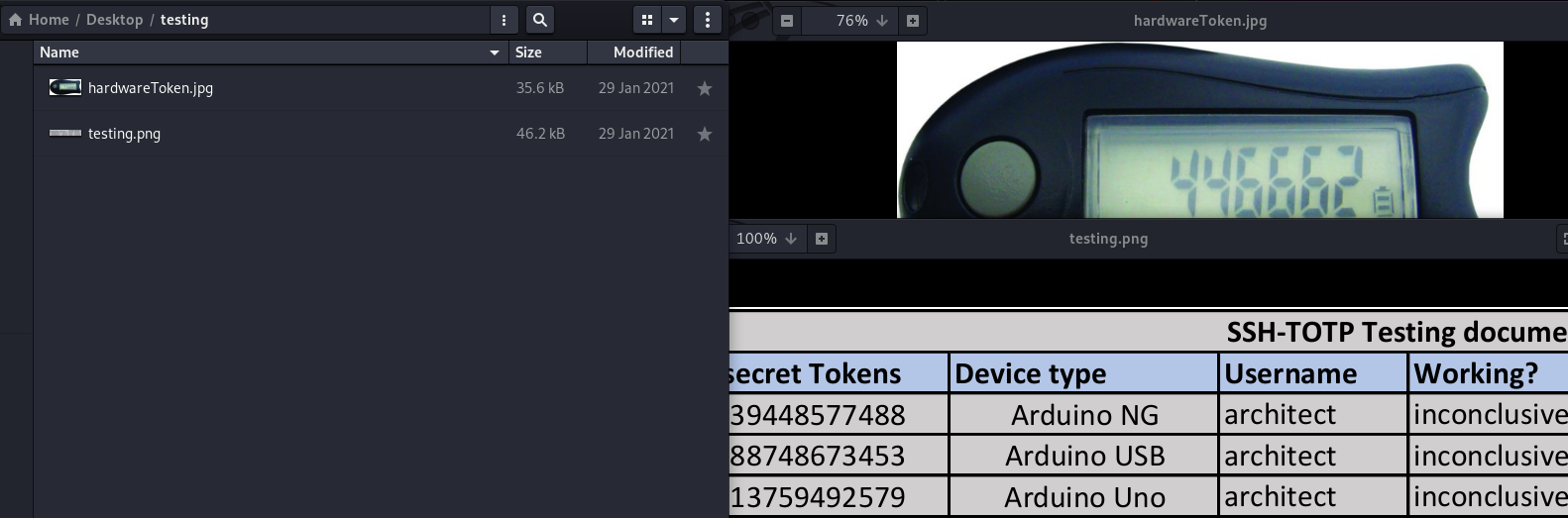Open the path bar options menu
This screenshot has height=518, width=1568.
point(504,20)
